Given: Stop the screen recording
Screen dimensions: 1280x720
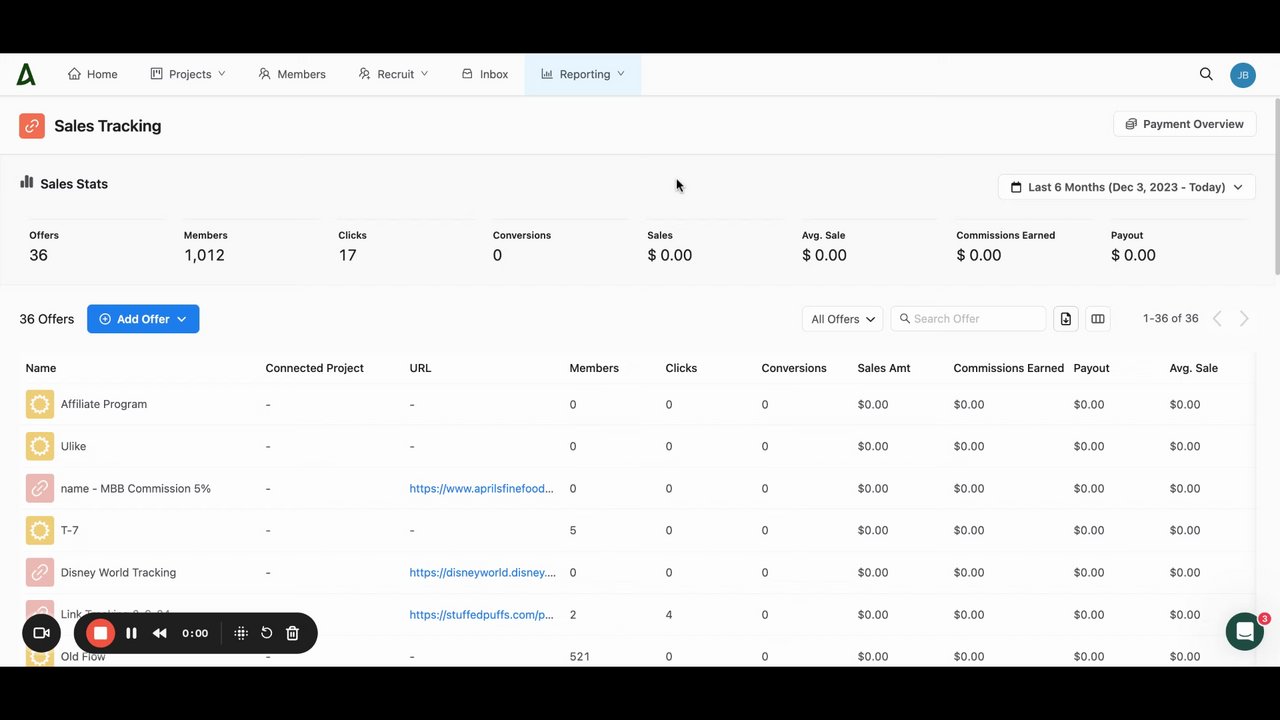Looking at the screenshot, I should (100, 633).
